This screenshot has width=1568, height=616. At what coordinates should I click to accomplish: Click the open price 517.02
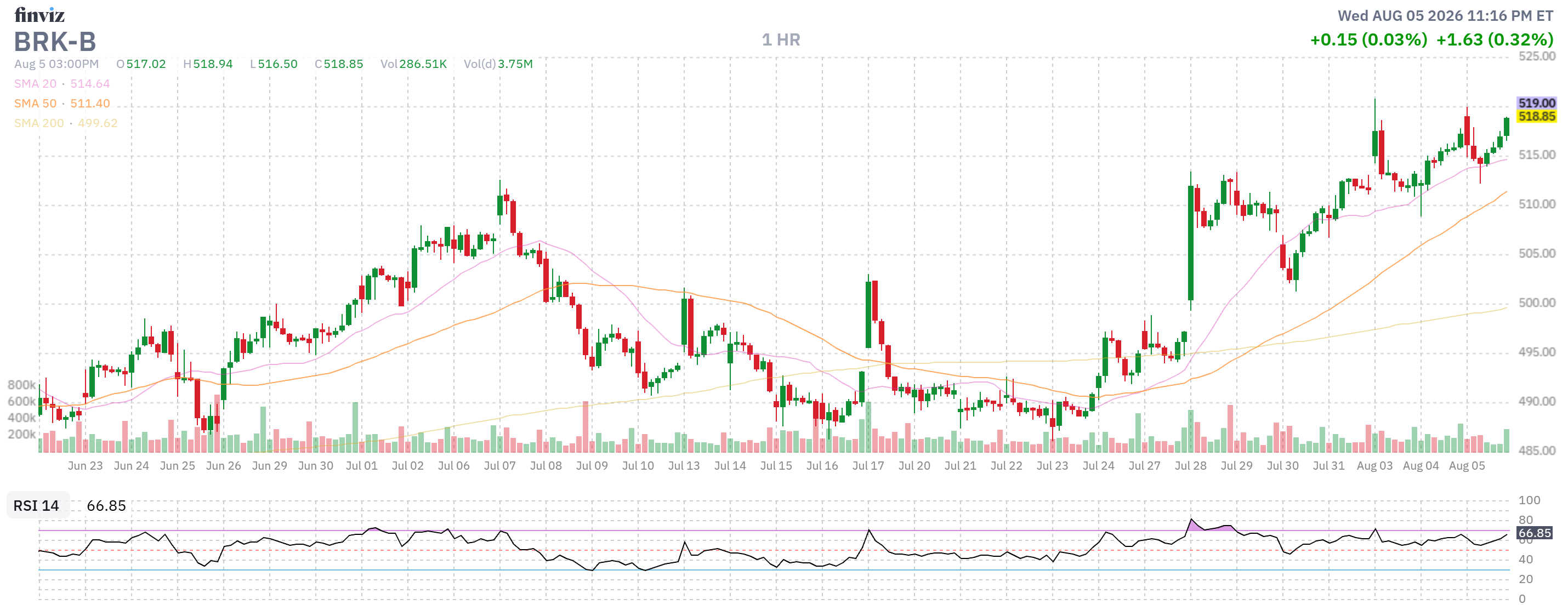point(146,64)
